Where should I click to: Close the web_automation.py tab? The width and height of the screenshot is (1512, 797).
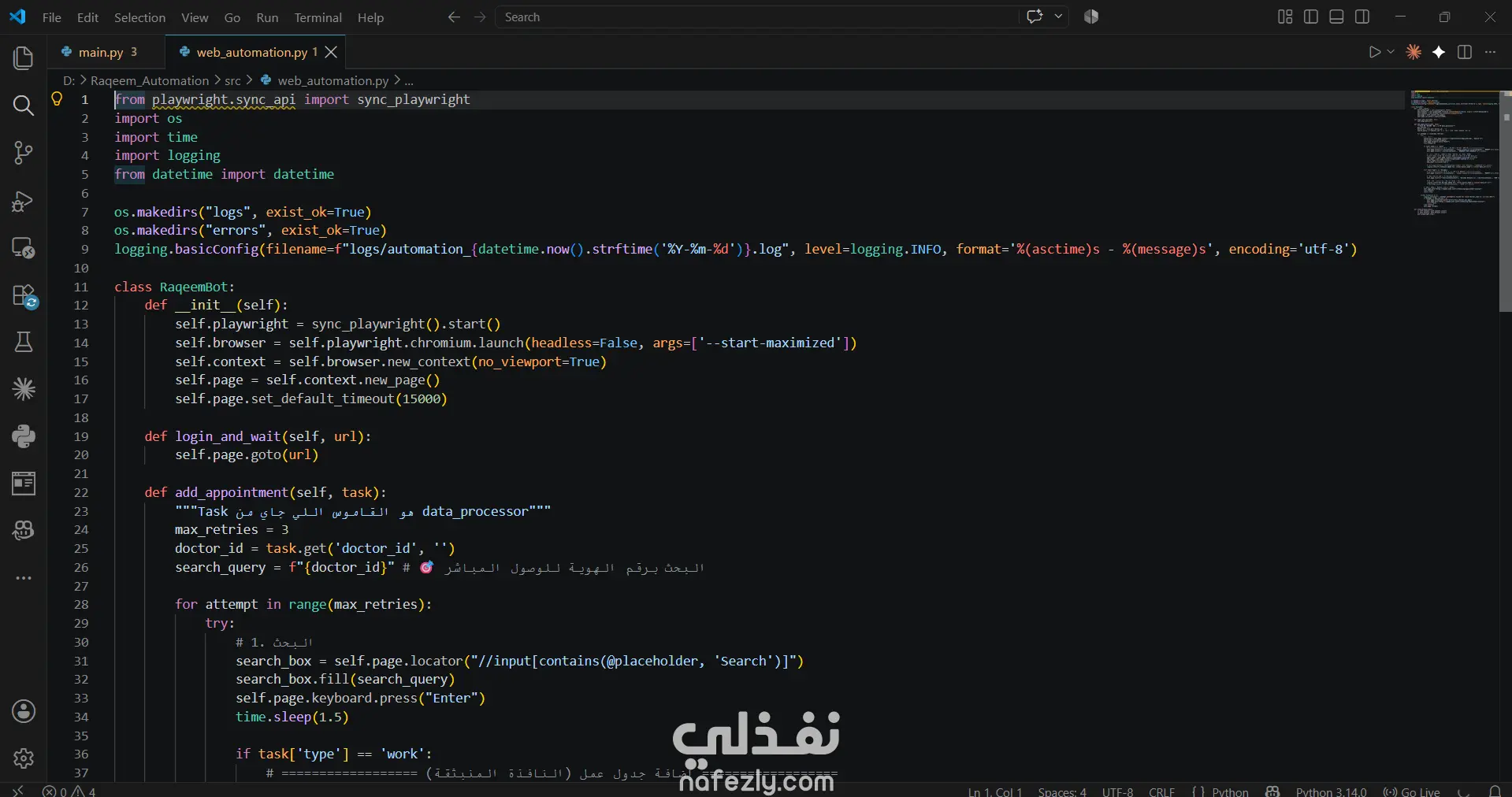click(332, 52)
